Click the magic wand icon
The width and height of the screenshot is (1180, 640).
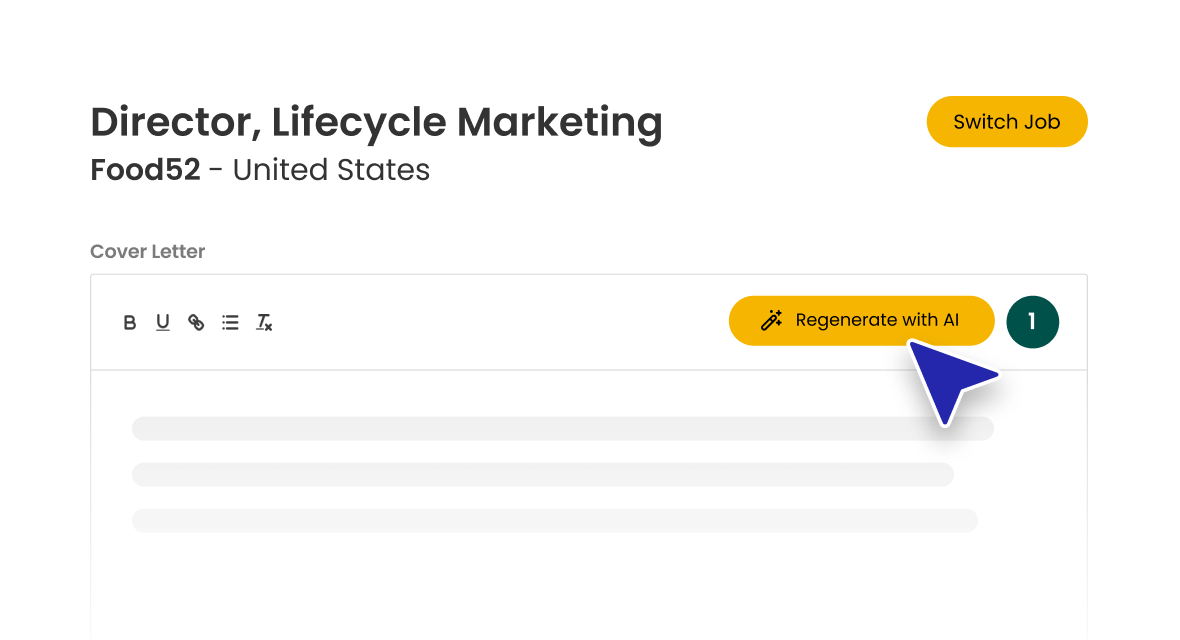pos(771,320)
